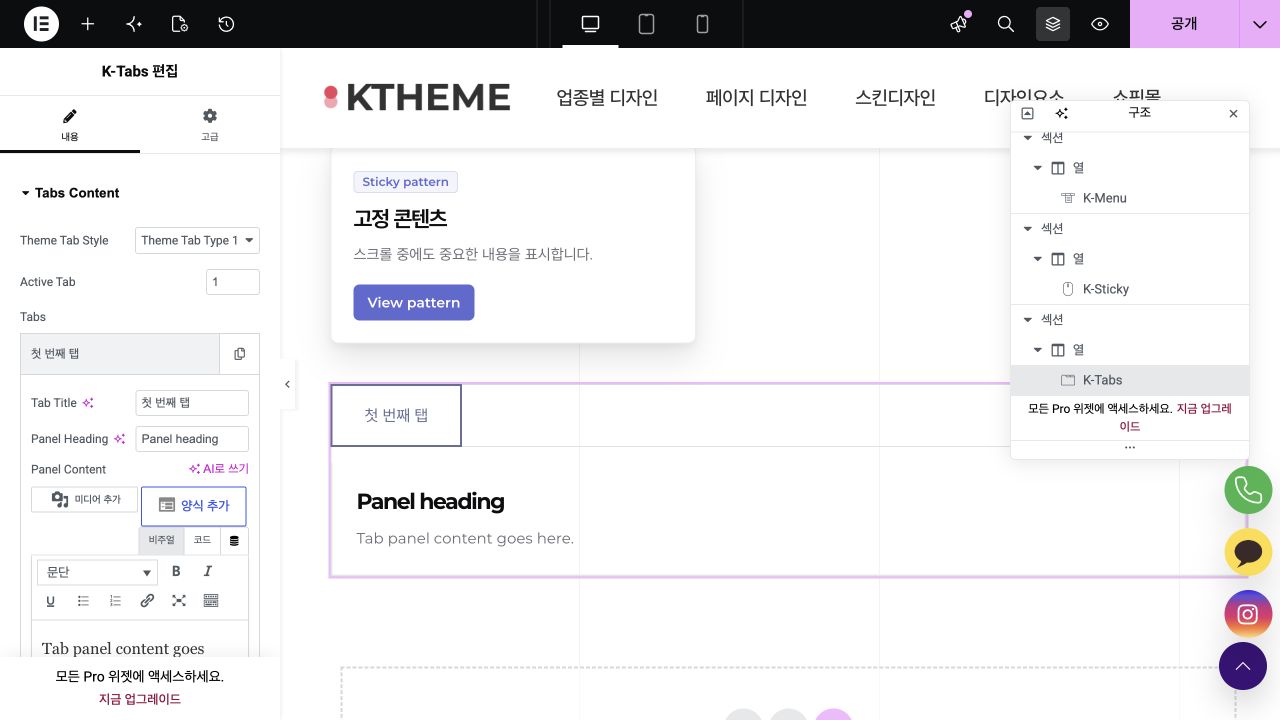Switch to mobile device view
Viewport: 1280px width, 720px height.
pyautogui.click(x=702, y=24)
